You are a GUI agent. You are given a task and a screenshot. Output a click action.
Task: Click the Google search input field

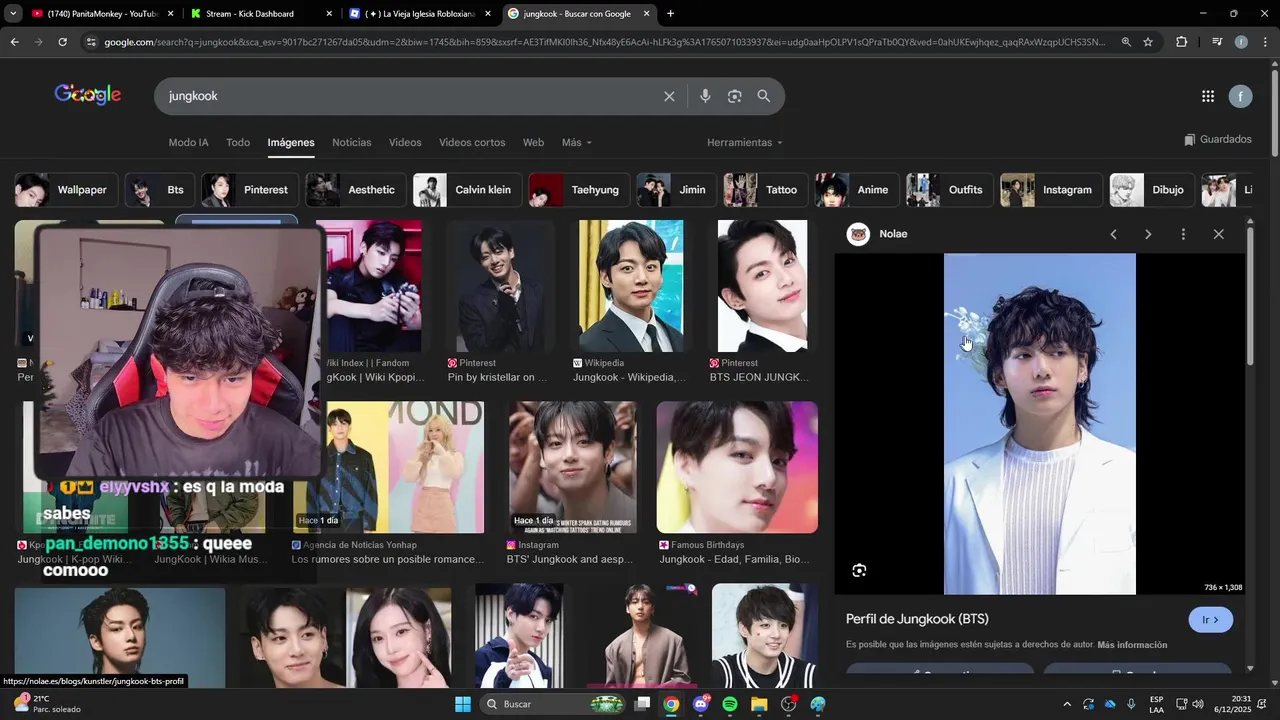(410, 96)
